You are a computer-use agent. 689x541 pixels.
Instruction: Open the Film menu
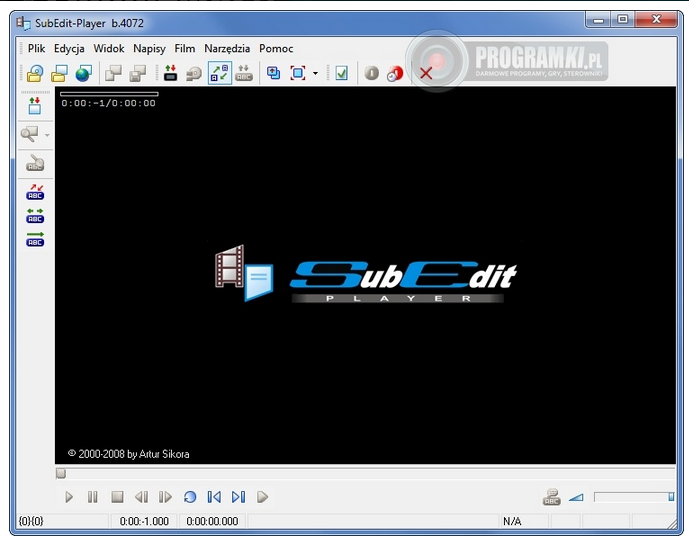click(185, 48)
